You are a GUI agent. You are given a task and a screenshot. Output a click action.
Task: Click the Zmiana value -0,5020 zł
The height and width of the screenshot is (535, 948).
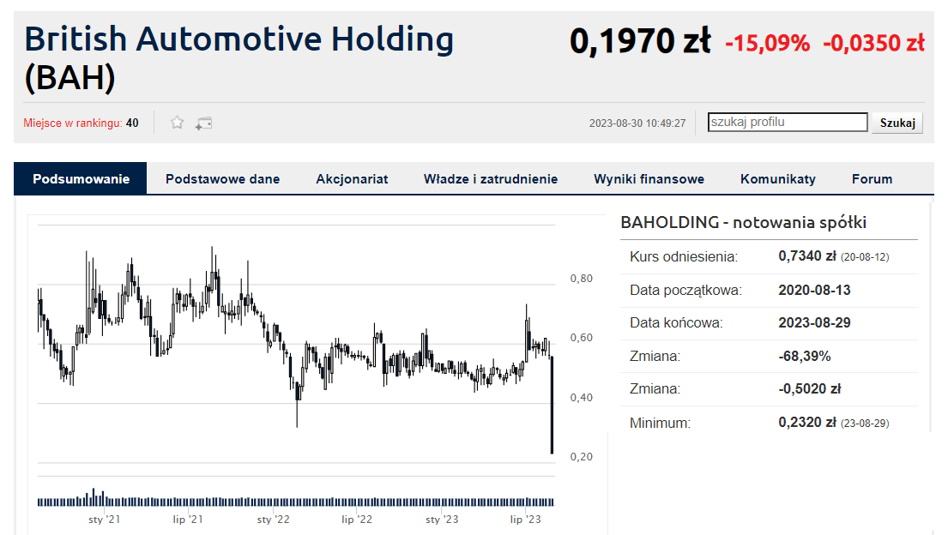(810, 389)
